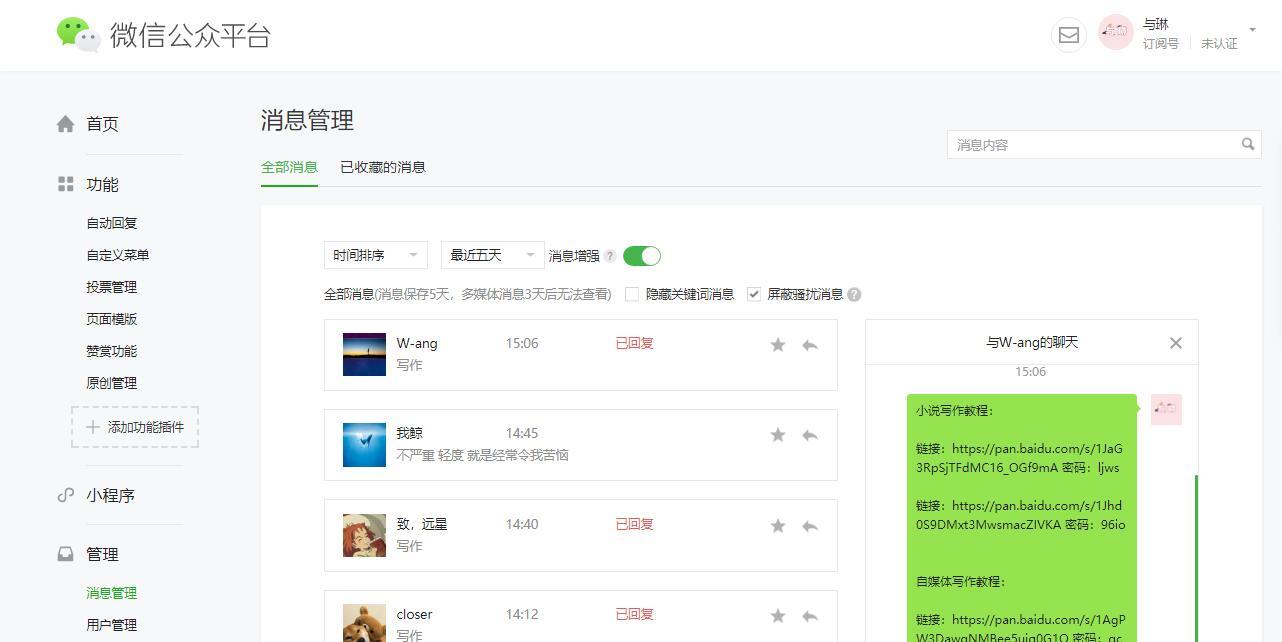1282x642 pixels.
Task: Select 用户管理 in the sidebar menu
Action: (111, 624)
